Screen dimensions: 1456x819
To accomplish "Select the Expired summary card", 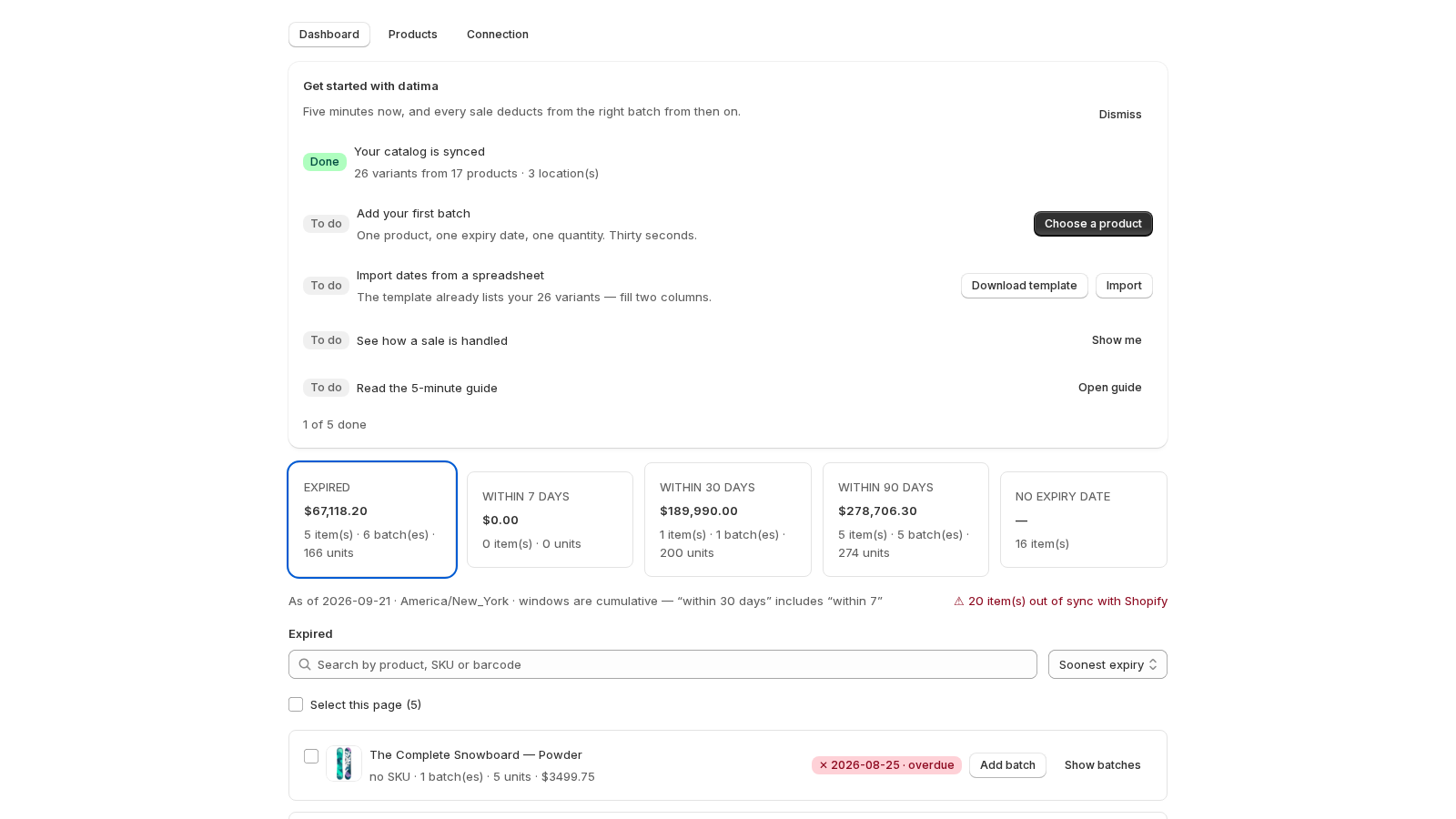I will pos(372,520).
